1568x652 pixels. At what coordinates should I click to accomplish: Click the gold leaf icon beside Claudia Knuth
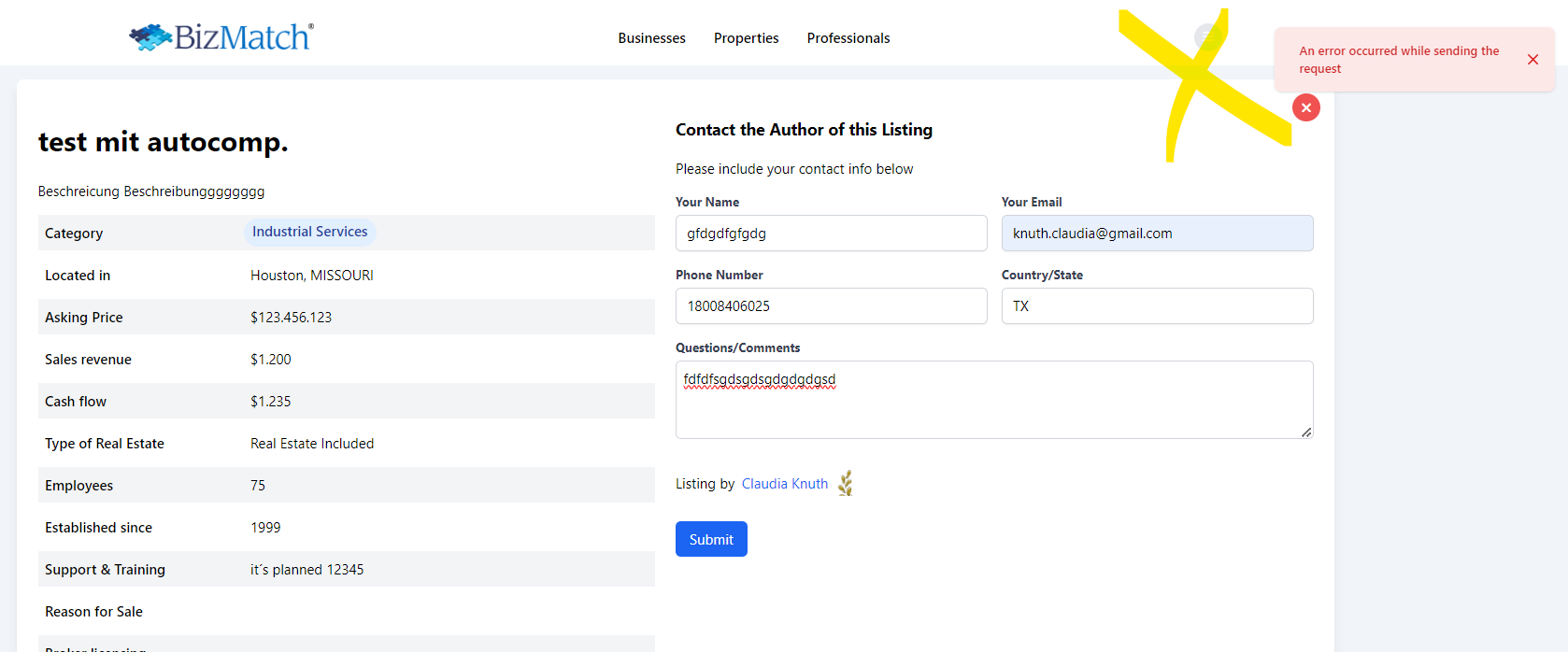pos(846,483)
